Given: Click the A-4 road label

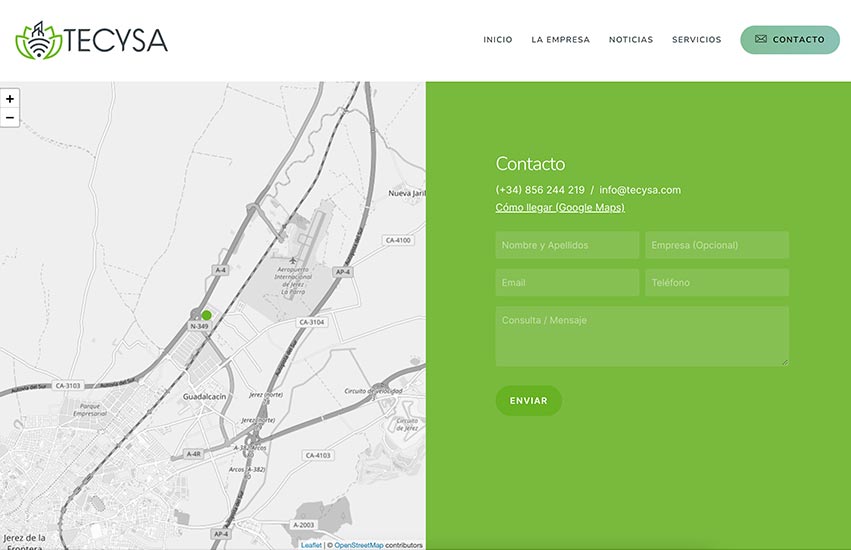Looking at the screenshot, I should coord(220,270).
